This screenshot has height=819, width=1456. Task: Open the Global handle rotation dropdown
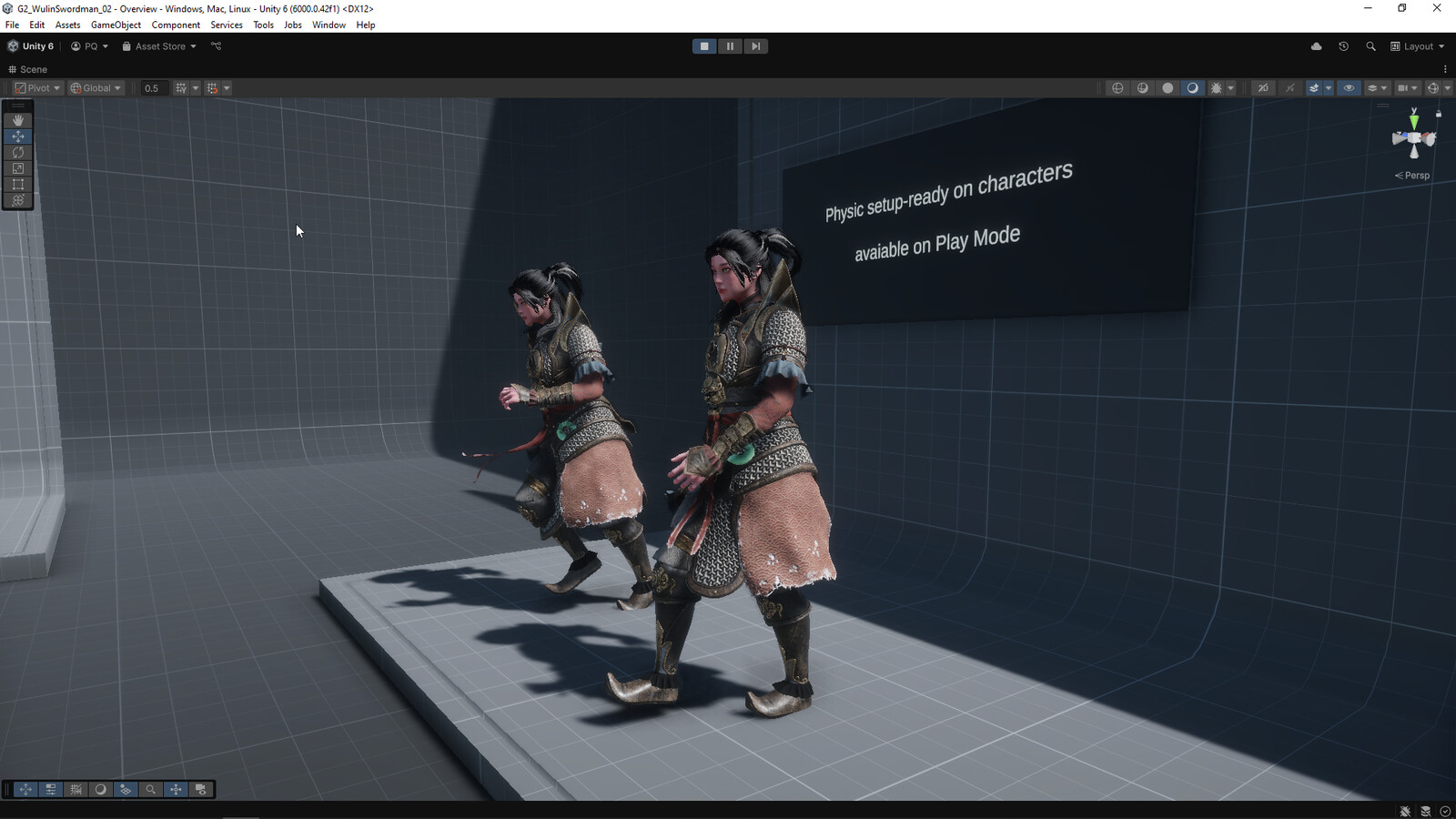point(96,88)
